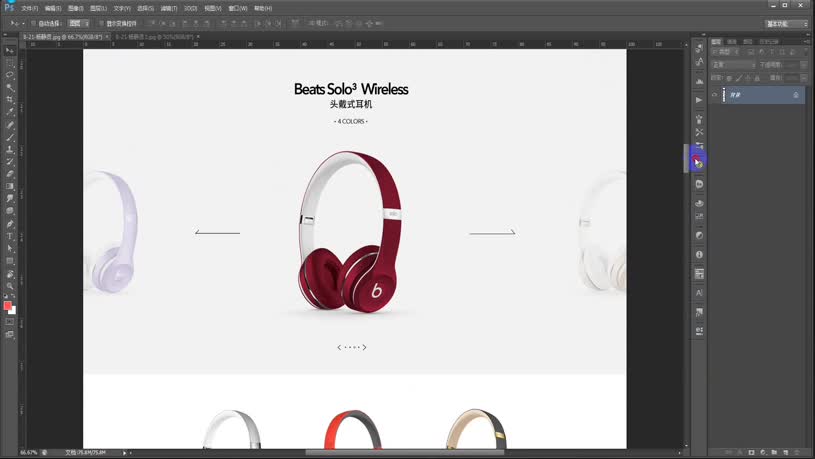815x459 pixels.
Task: Click the new group folder button
Action: click(x=774, y=453)
